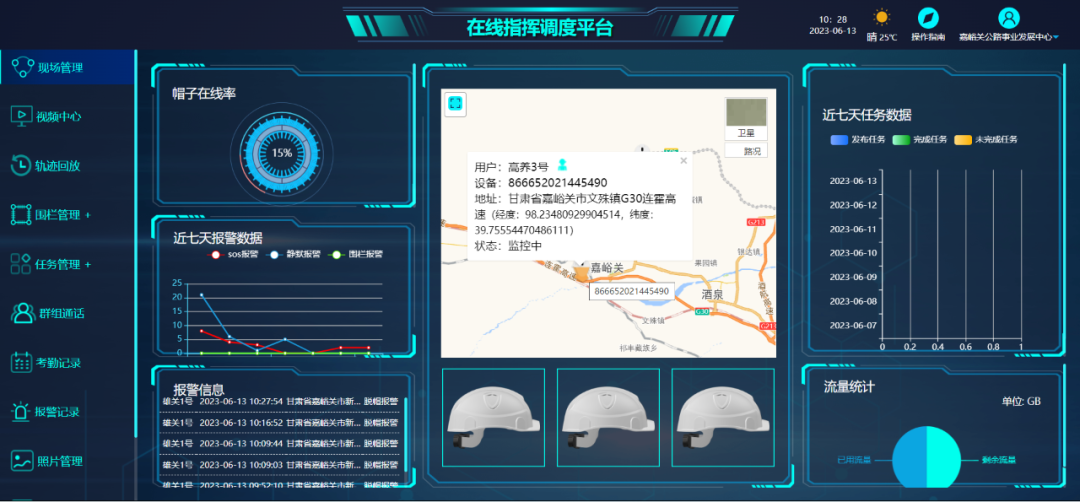Select the 任务管理 grid icon
1080x502 pixels.
click(21, 263)
